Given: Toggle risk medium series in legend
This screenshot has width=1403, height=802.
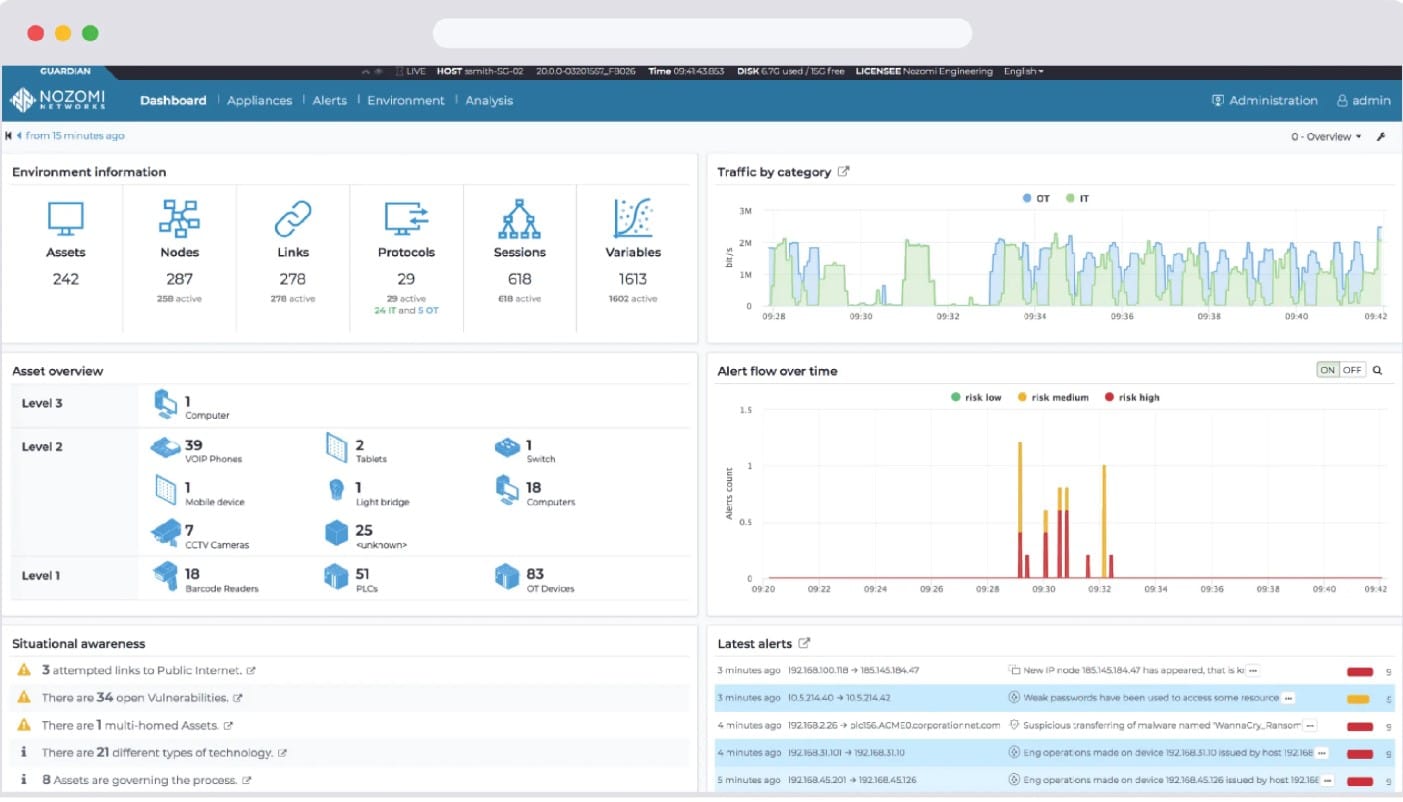Looking at the screenshot, I should 1053,398.
